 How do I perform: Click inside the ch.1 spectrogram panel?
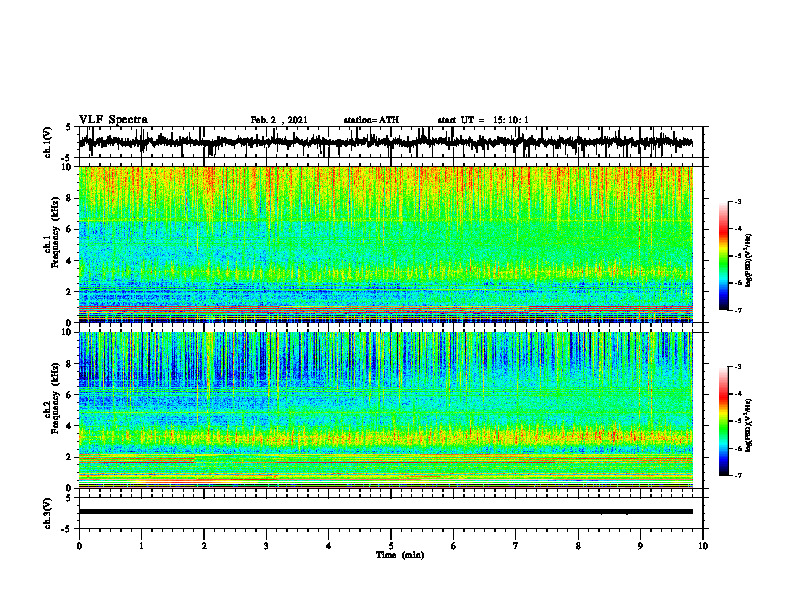point(385,244)
